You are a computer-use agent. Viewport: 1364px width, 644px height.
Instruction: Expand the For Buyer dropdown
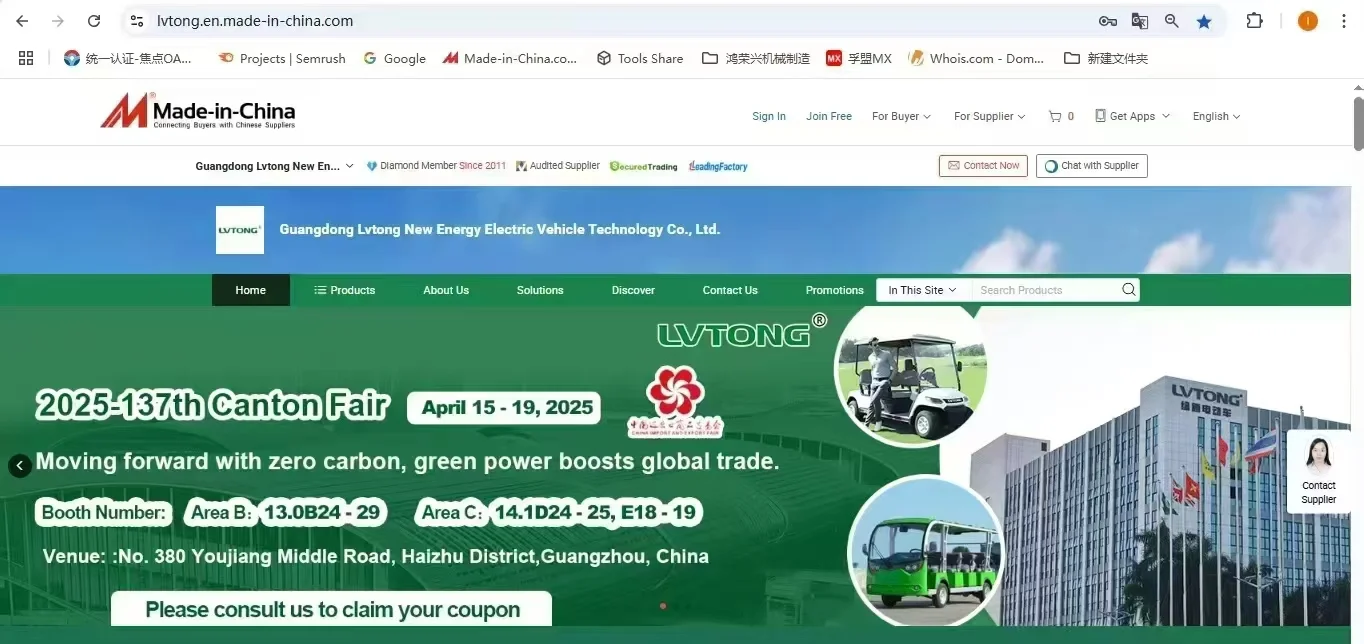point(901,116)
